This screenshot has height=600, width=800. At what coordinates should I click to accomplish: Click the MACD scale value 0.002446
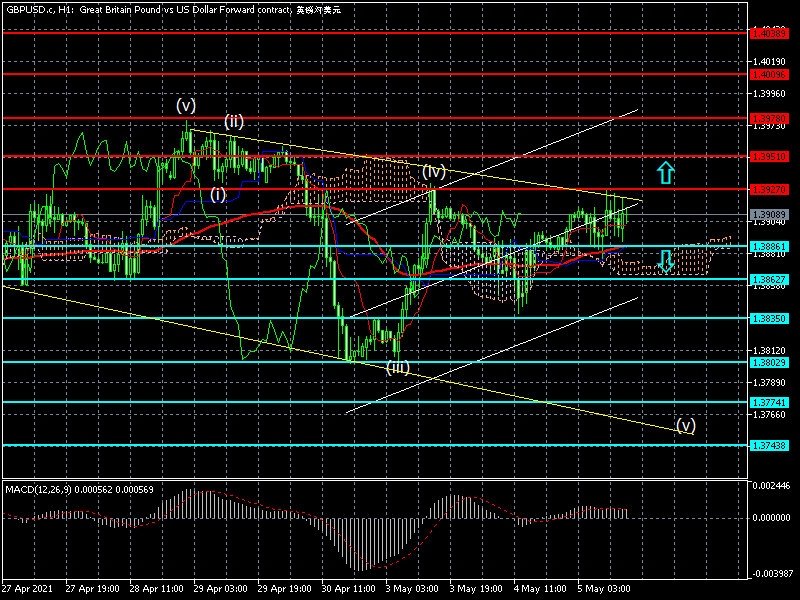[x=771, y=486]
